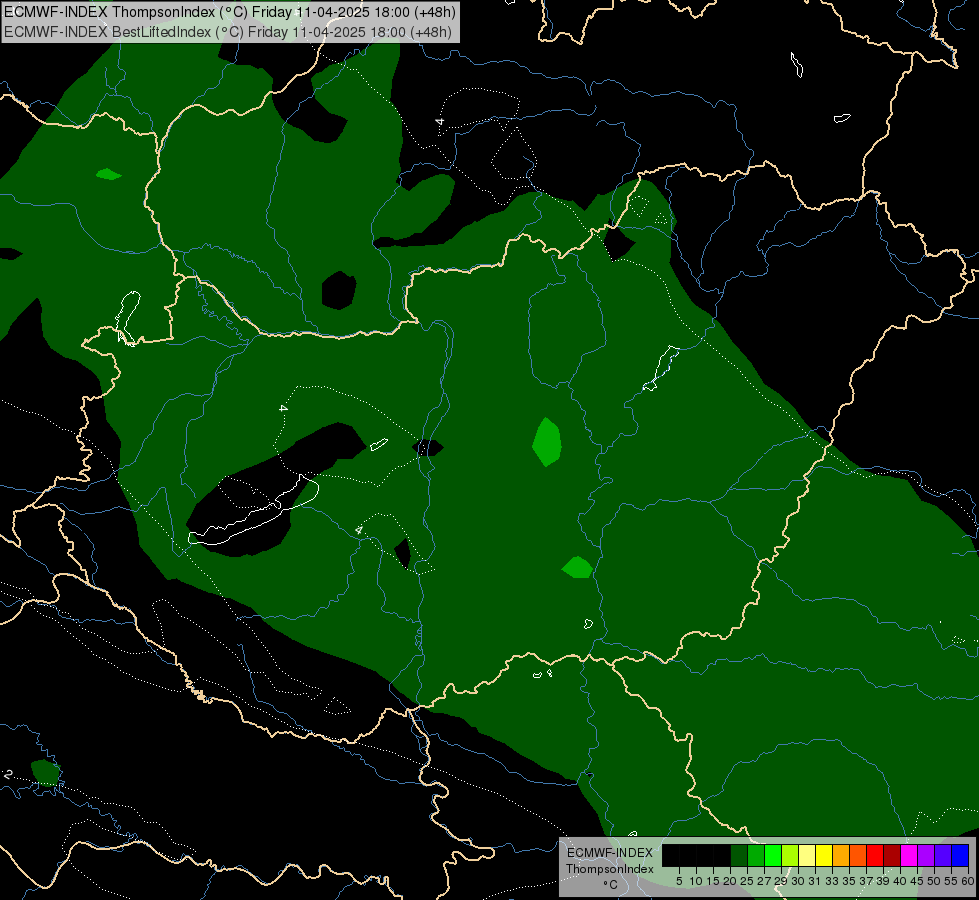This screenshot has height=900, width=979.
Task: Select the pale yellow 30–31 legend swatch
Action: pos(807,856)
